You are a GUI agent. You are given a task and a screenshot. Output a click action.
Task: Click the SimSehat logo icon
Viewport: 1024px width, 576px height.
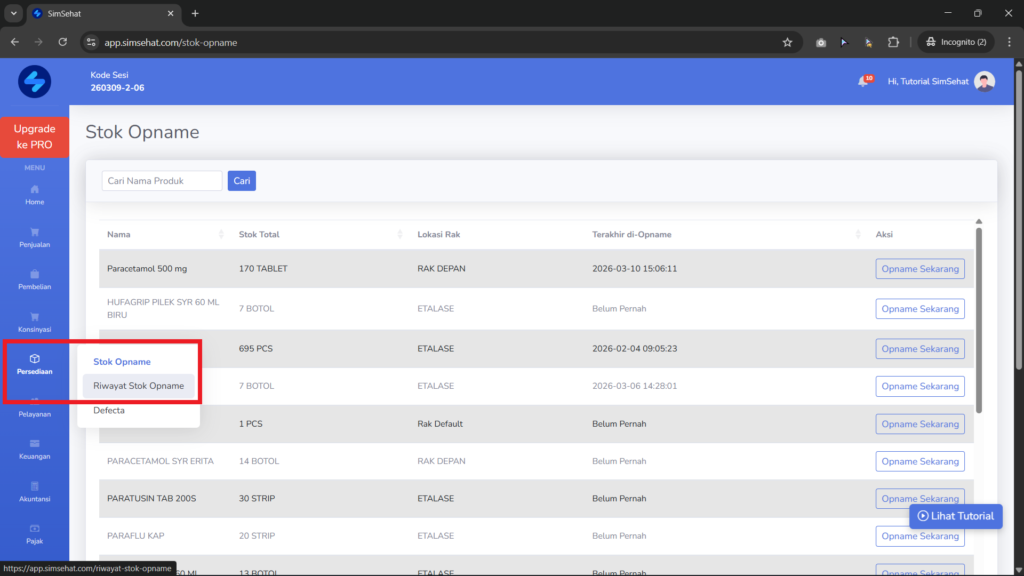[x=35, y=82]
